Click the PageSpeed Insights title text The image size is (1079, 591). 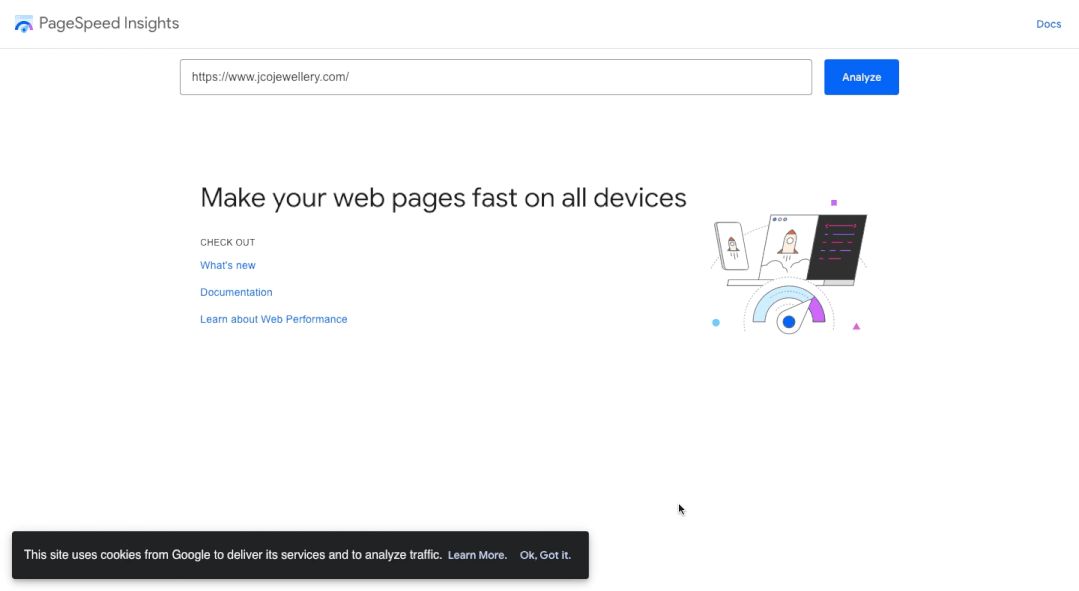click(x=109, y=23)
